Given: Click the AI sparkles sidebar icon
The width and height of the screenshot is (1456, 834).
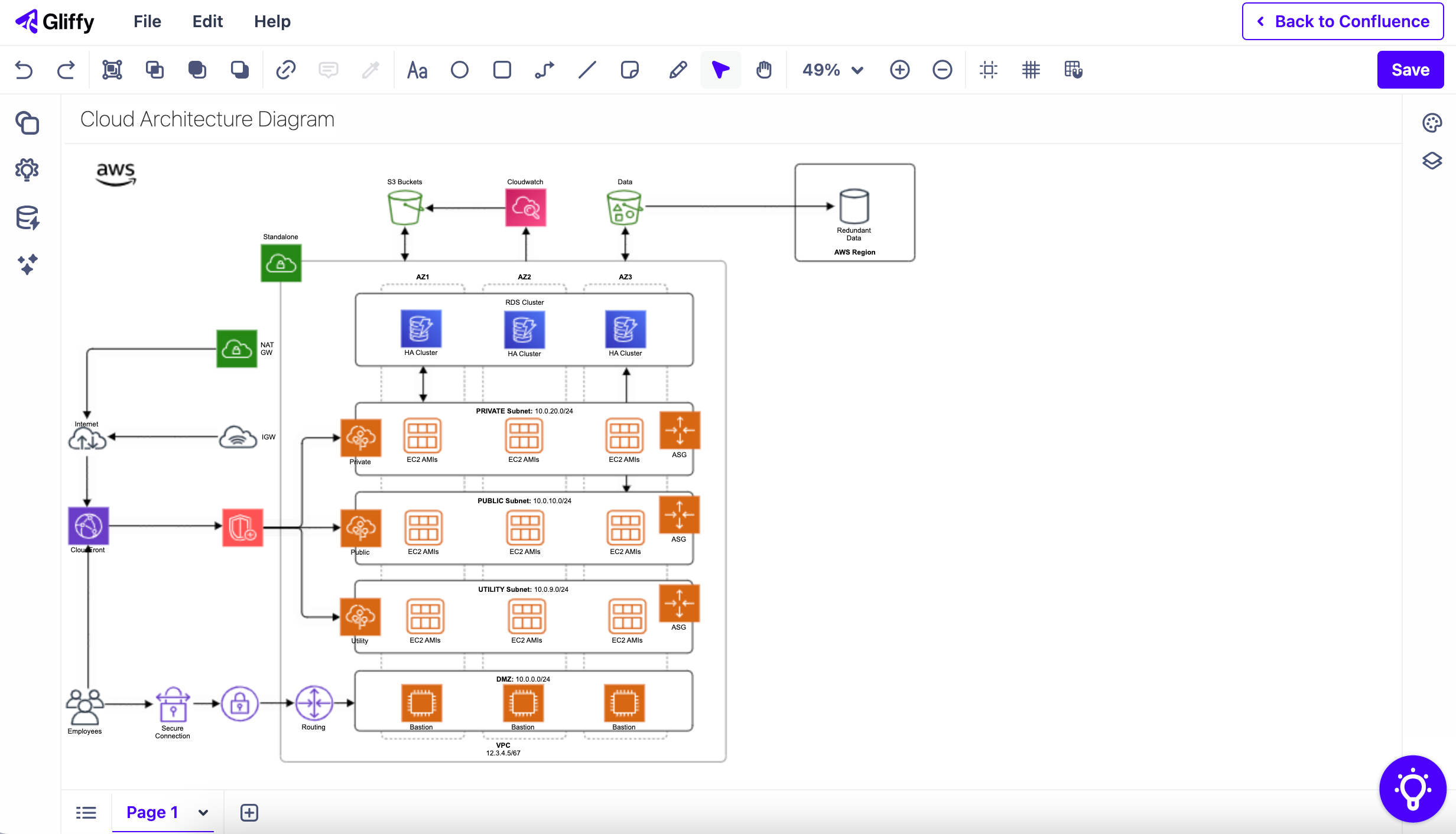Looking at the screenshot, I should click(x=27, y=265).
